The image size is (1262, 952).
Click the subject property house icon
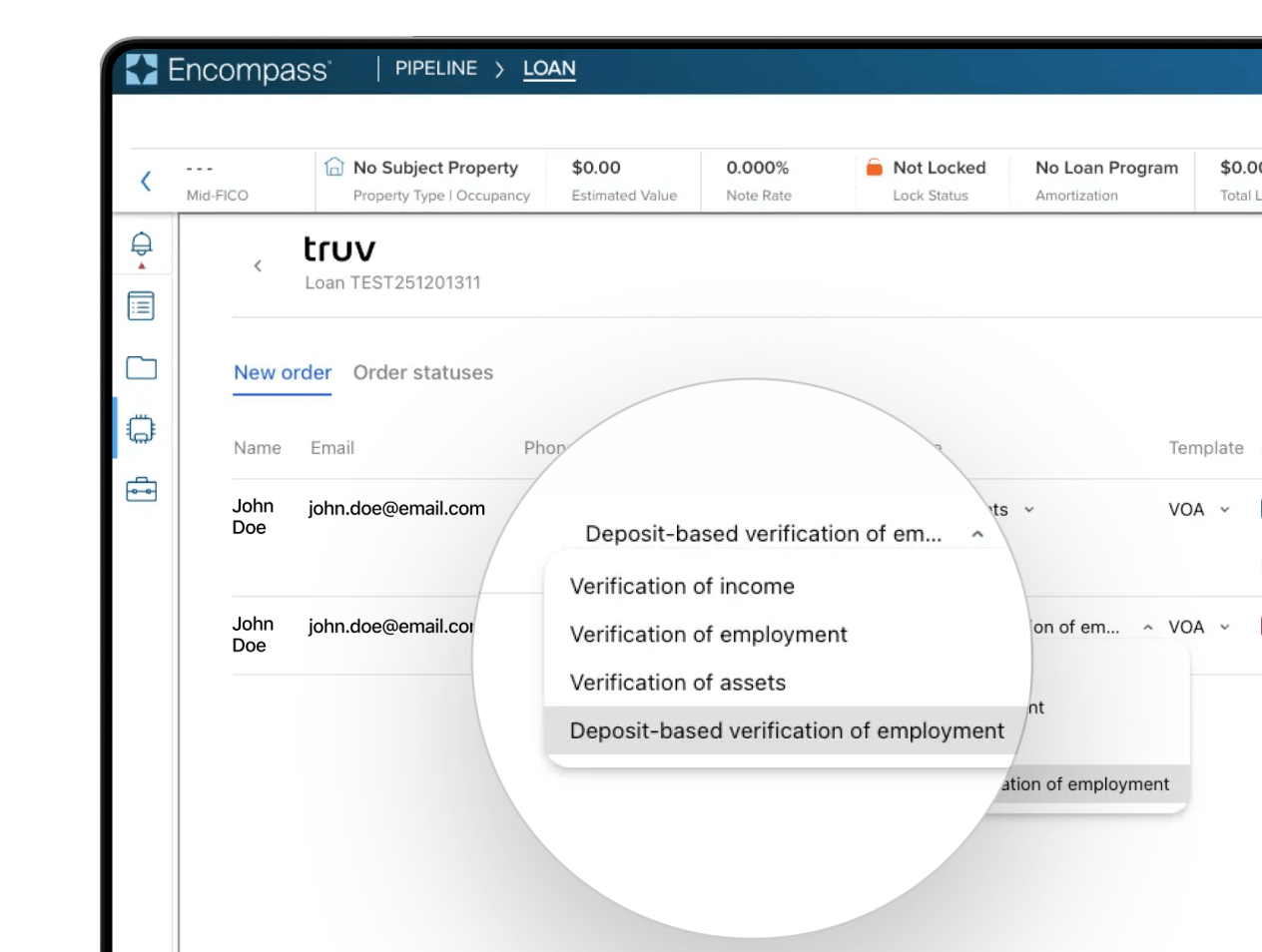point(334,168)
